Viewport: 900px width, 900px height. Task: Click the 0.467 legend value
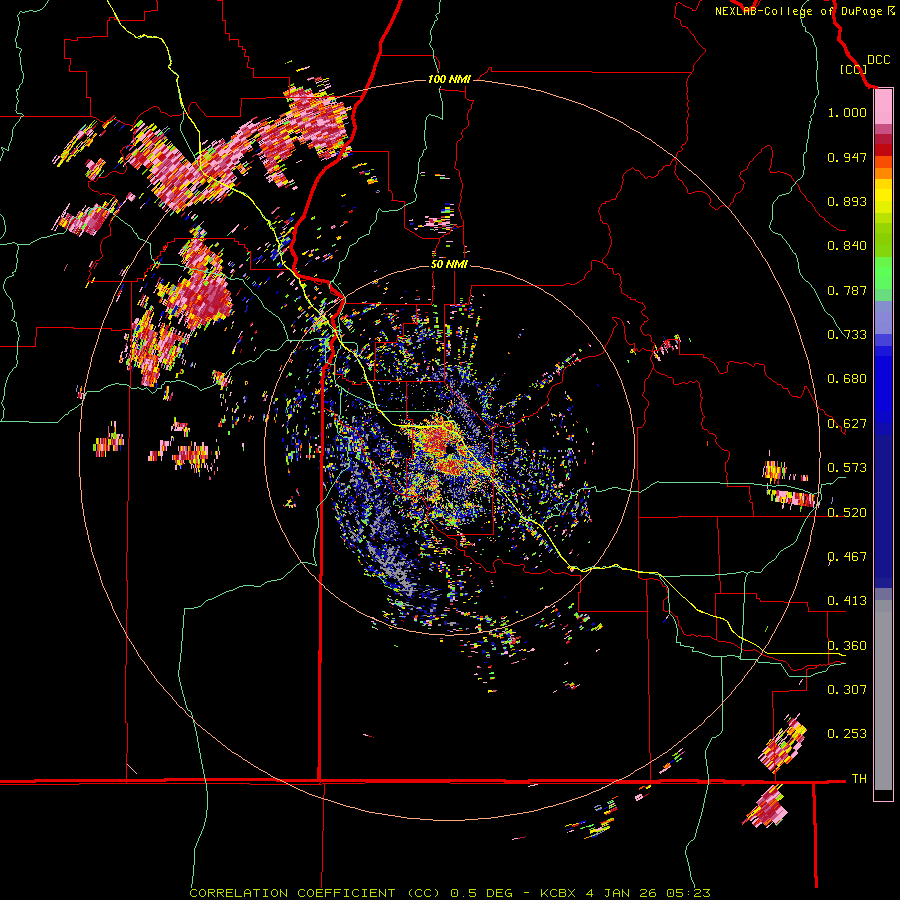[847, 557]
